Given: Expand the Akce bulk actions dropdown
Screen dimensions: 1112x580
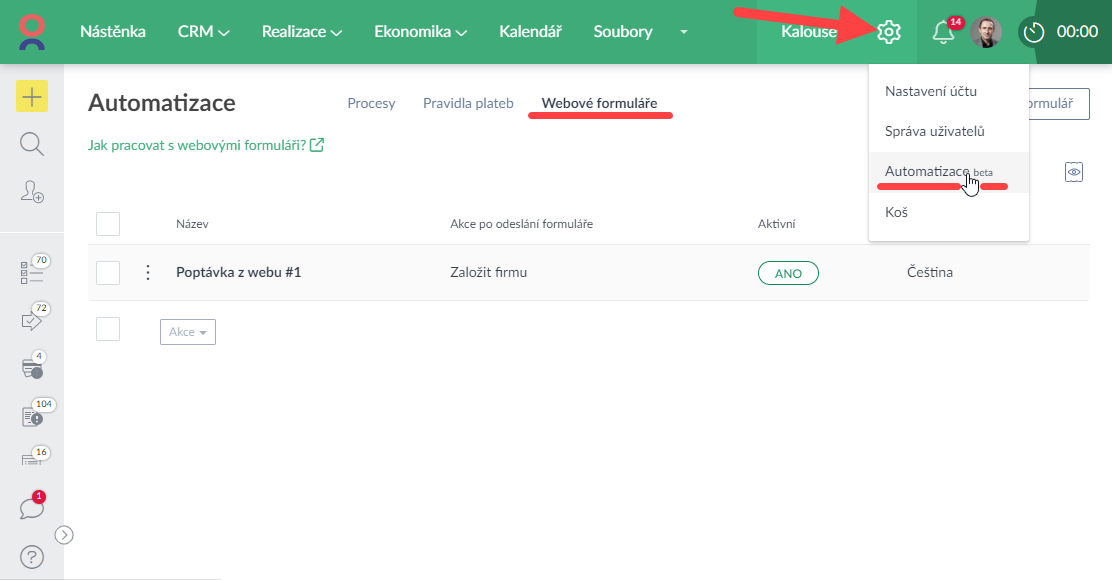Looking at the screenshot, I should (188, 332).
